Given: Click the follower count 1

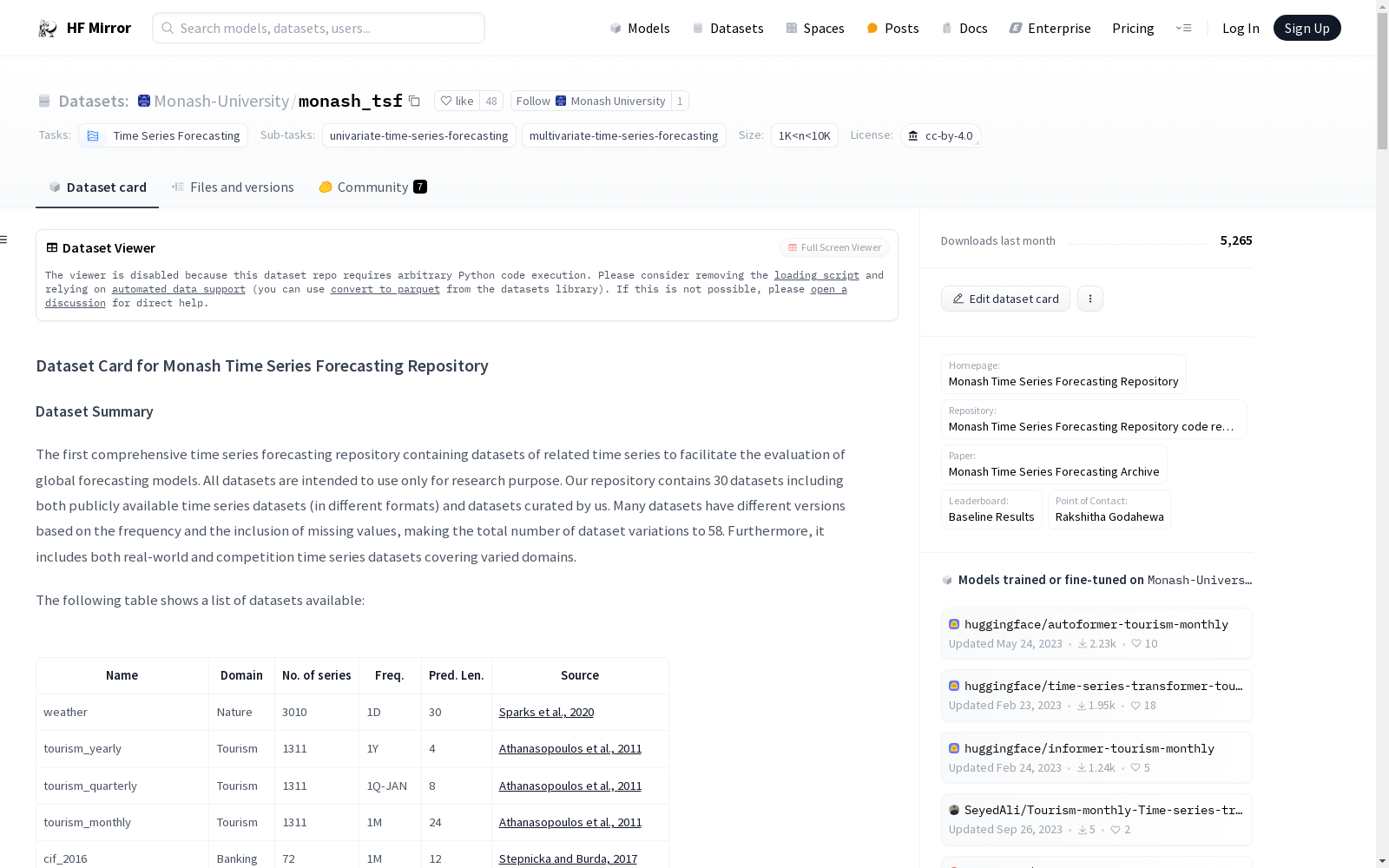Looking at the screenshot, I should pyautogui.click(x=680, y=101).
